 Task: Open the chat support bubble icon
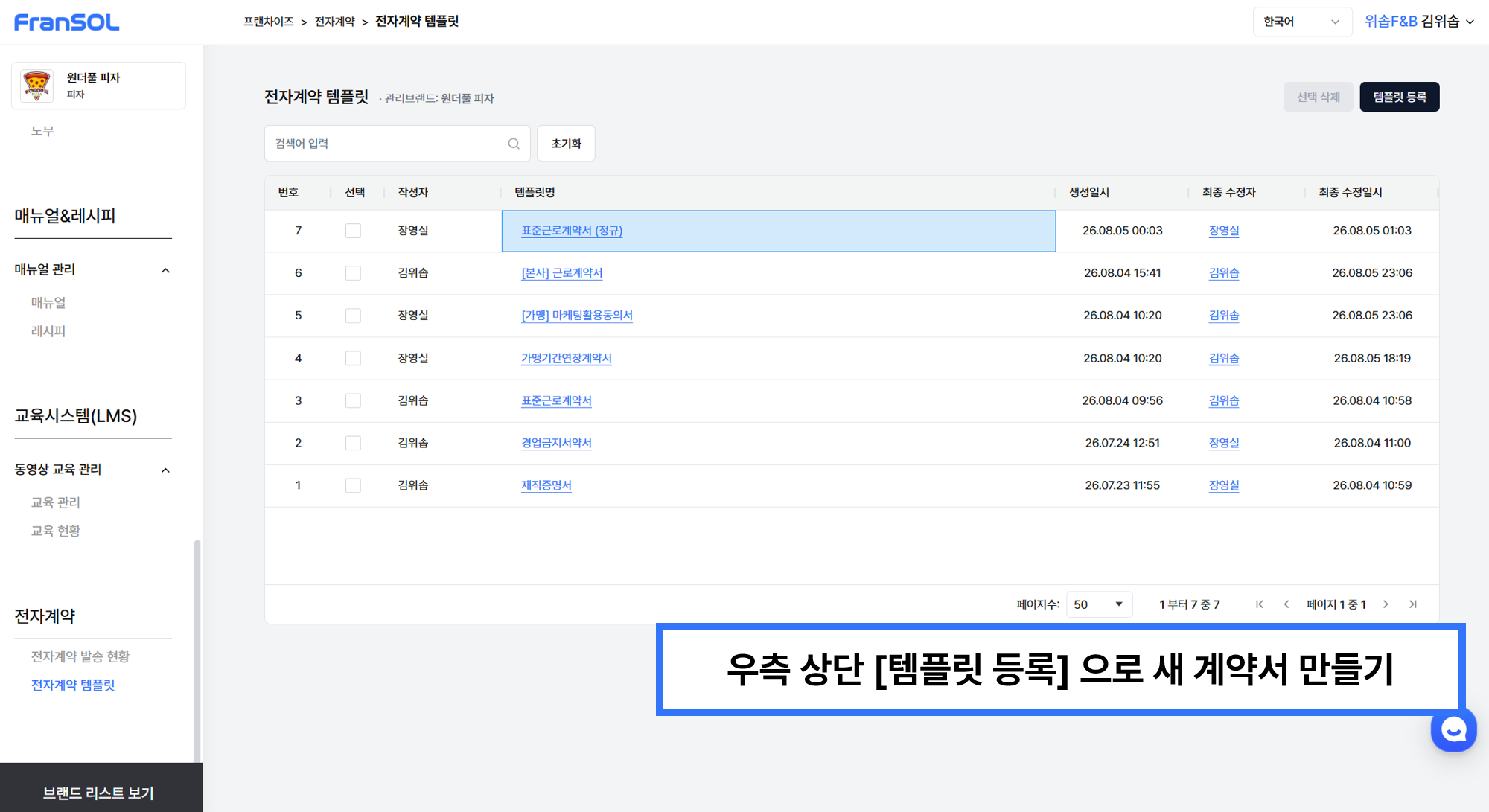tap(1453, 729)
